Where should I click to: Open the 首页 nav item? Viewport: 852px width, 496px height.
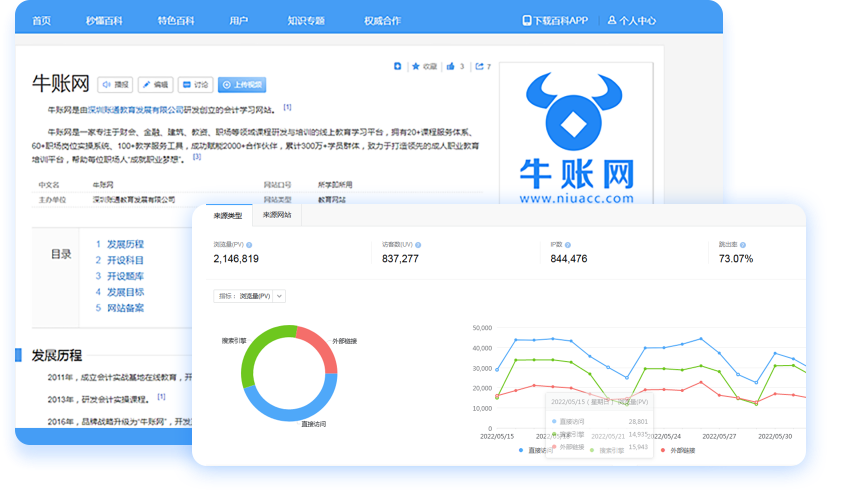pyautogui.click(x=41, y=21)
